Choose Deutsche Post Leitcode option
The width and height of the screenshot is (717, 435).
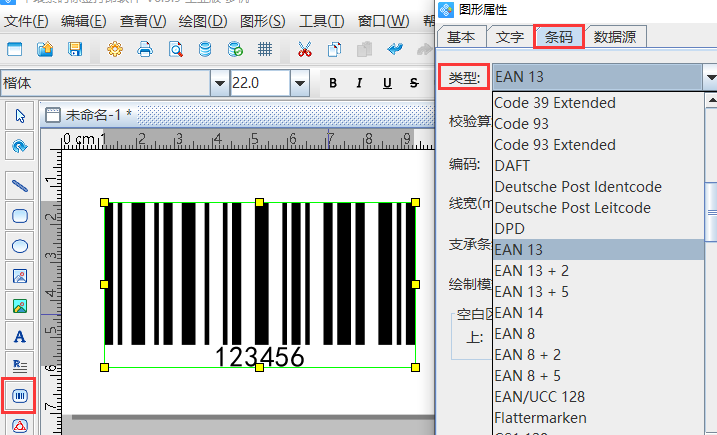[598, 208]
